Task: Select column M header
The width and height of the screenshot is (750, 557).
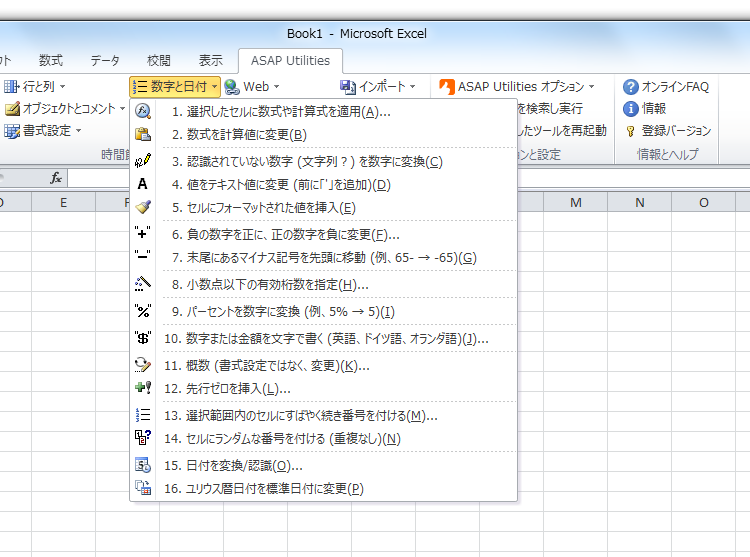Action: [x=575, y=203]
